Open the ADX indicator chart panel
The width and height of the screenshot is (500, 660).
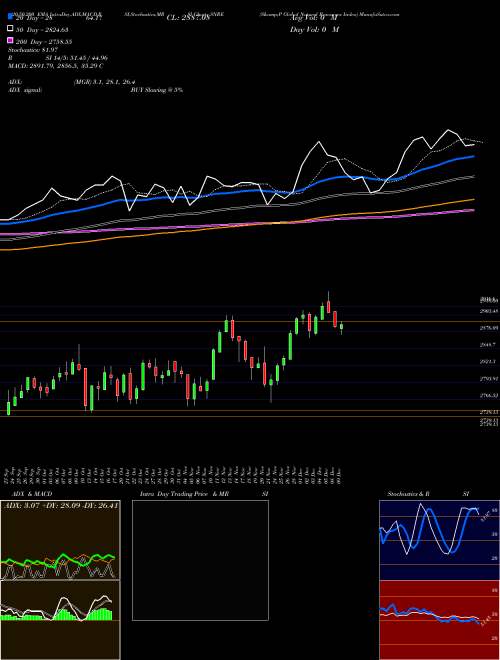[60, 540]
